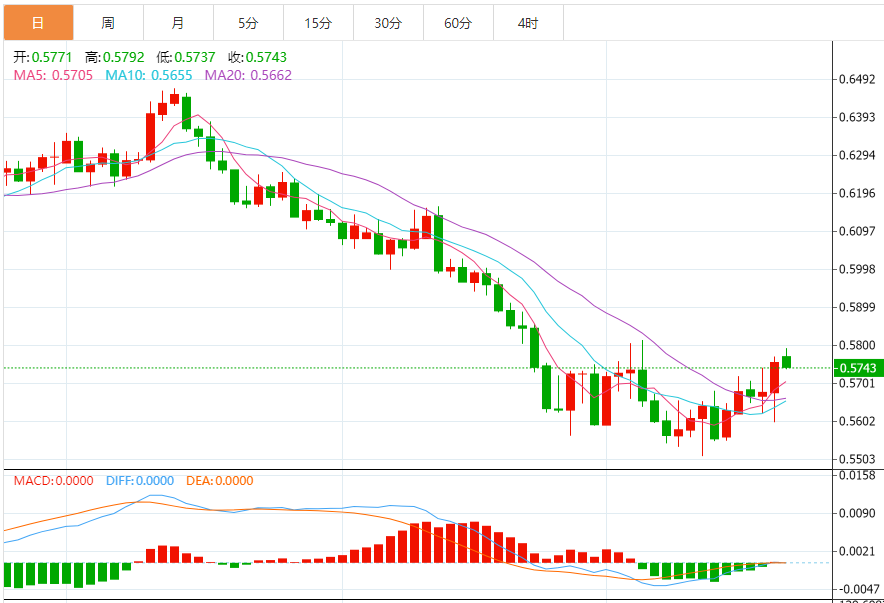Screen dimensions: 884x603
Task: Switch to the 周 weekly tab
Action: click(x=108, y=23)
